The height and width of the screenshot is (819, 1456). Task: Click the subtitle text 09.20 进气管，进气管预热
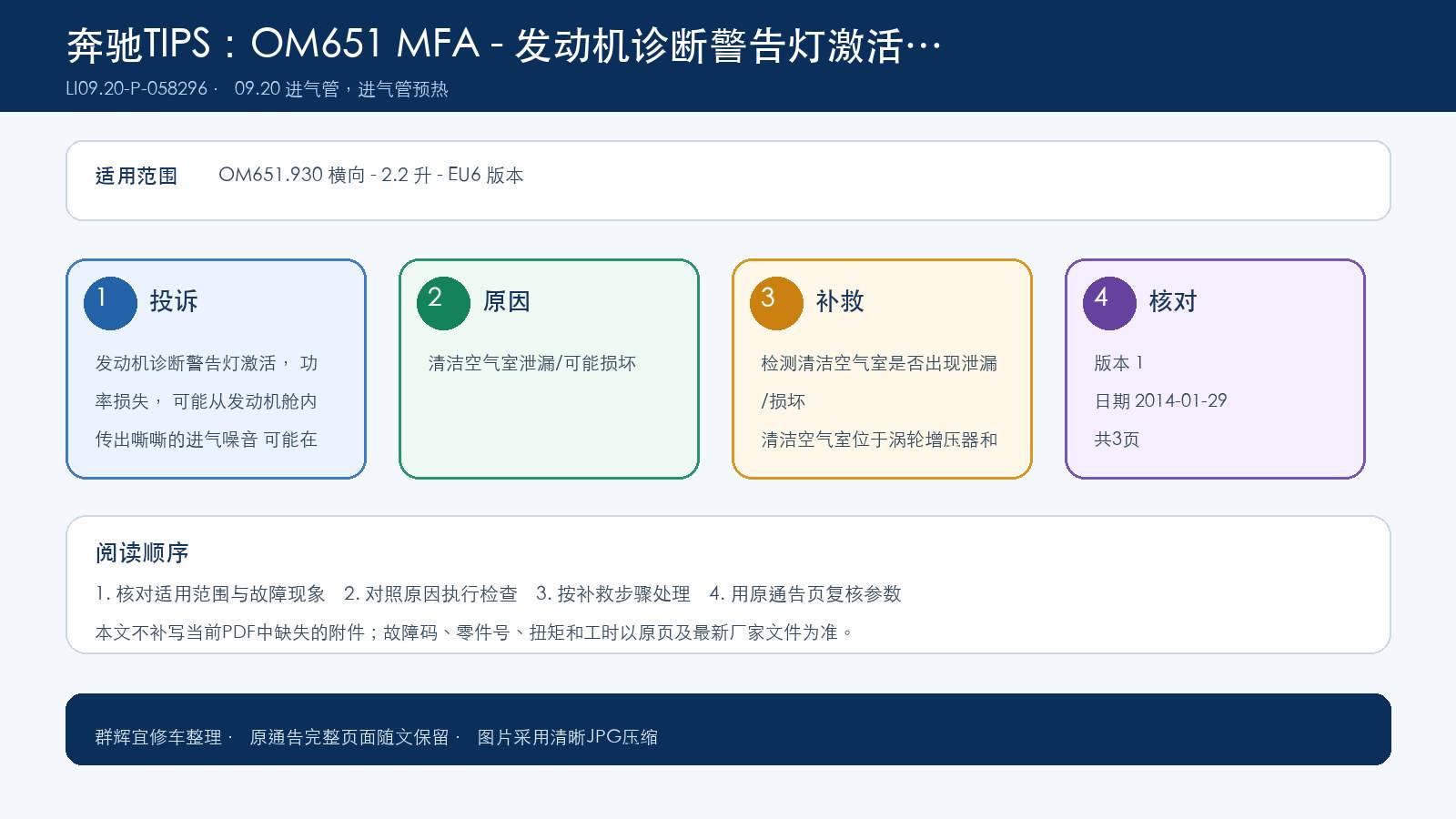341,89
